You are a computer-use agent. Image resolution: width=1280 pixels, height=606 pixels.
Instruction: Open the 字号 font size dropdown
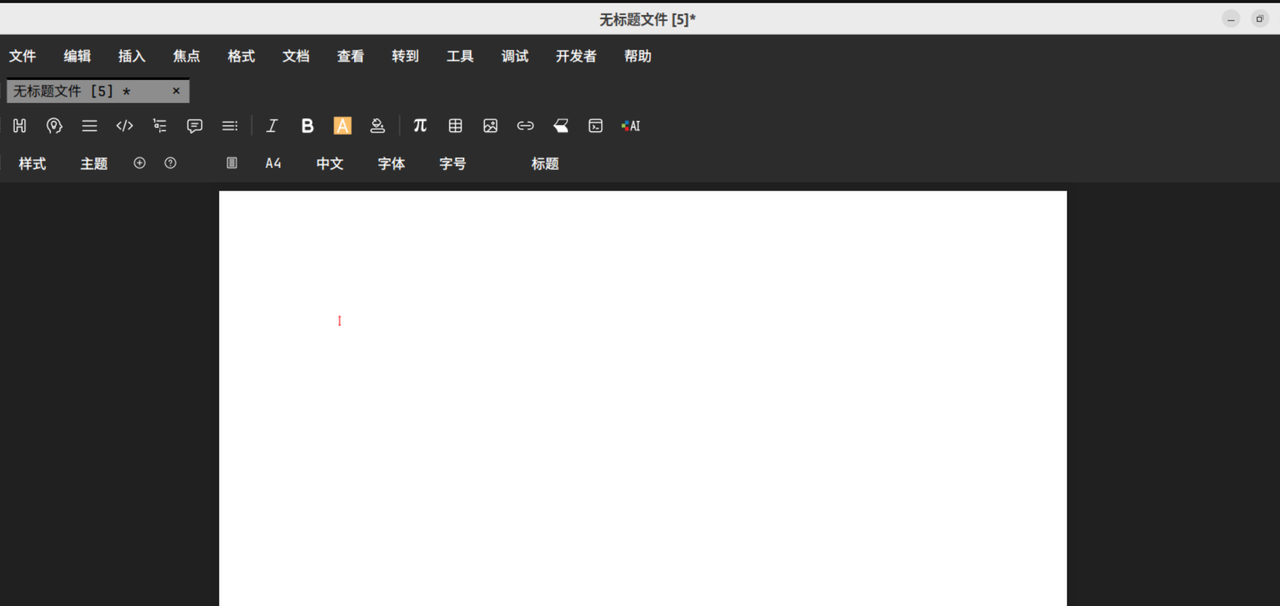point(453,164)
